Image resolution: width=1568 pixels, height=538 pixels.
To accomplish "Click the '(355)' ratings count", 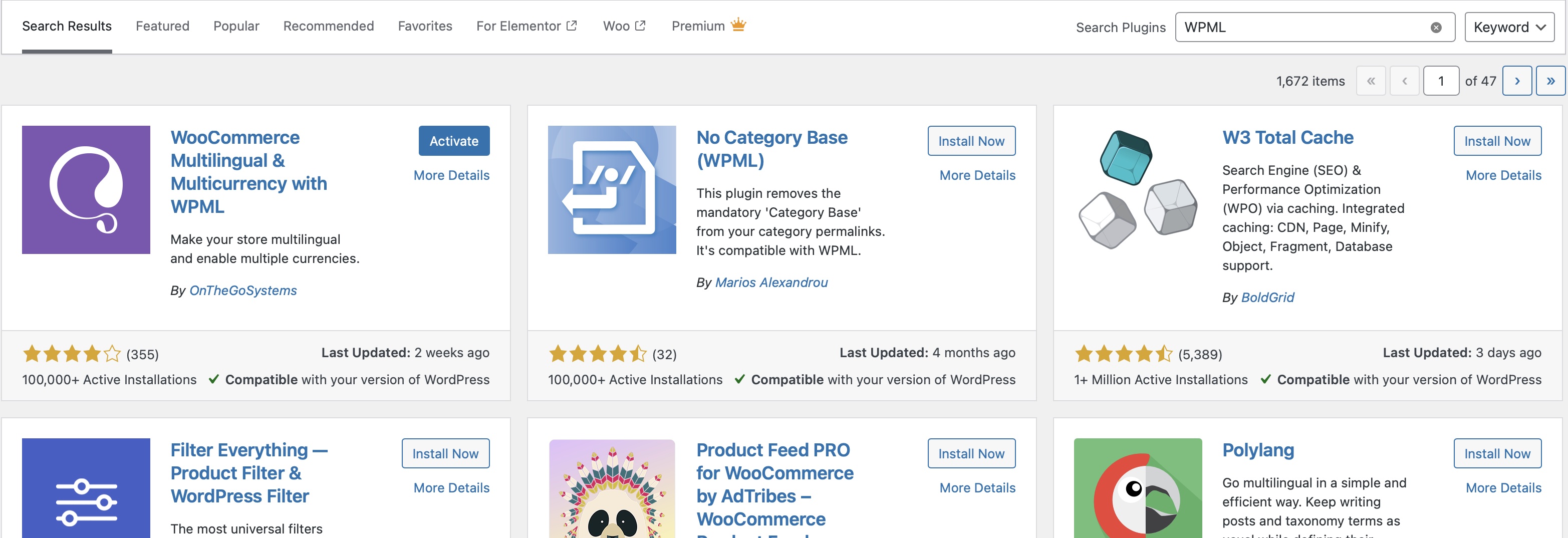I will point(142,354).
